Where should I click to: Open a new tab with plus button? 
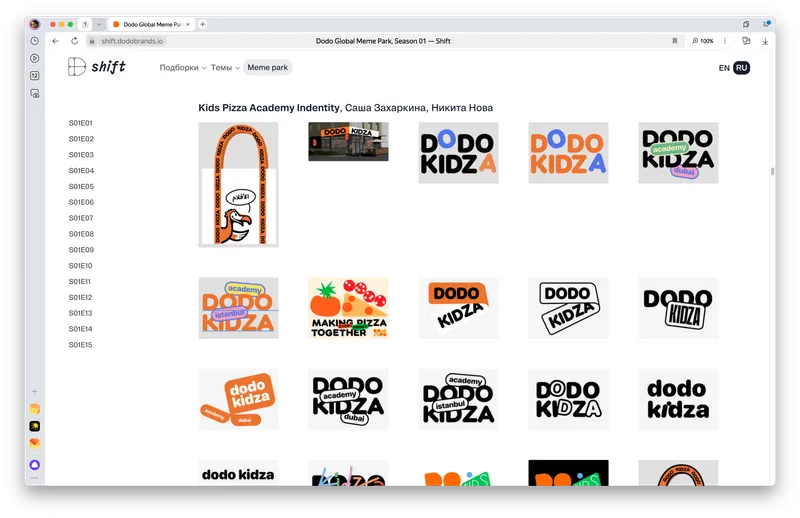(203, 24)
